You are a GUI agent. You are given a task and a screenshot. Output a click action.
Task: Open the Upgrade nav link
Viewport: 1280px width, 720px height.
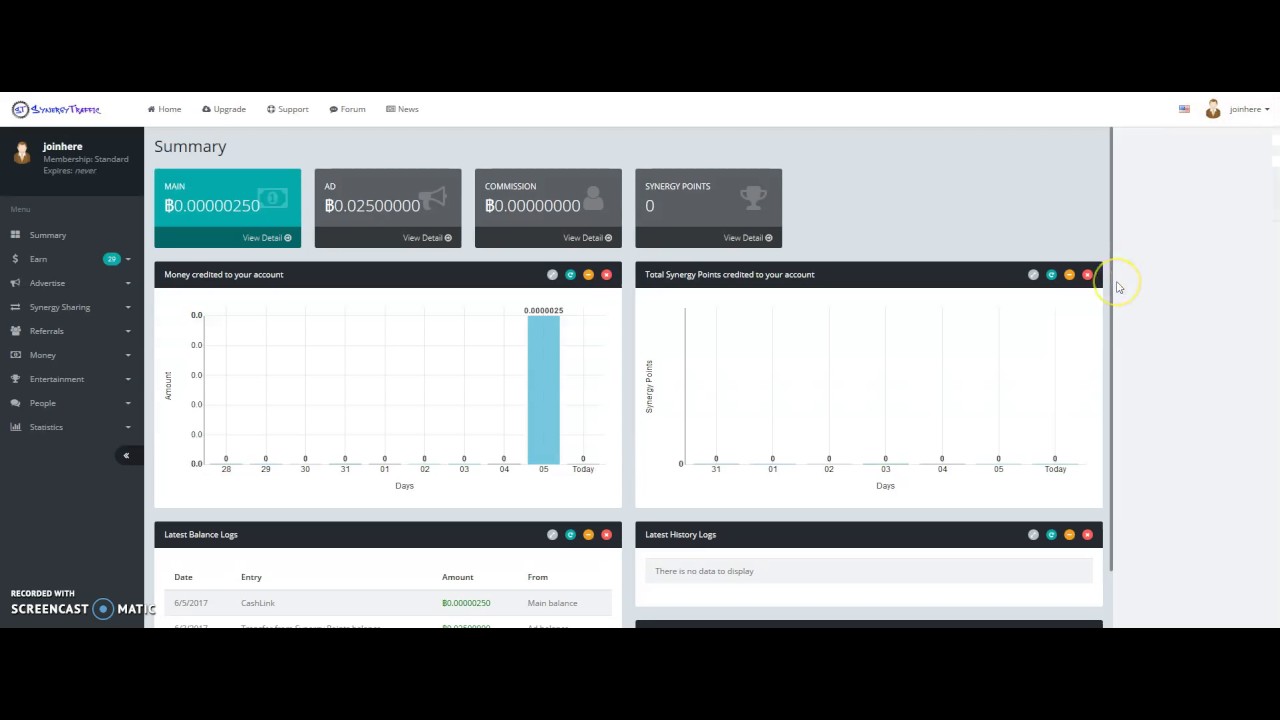click(224, 109)
